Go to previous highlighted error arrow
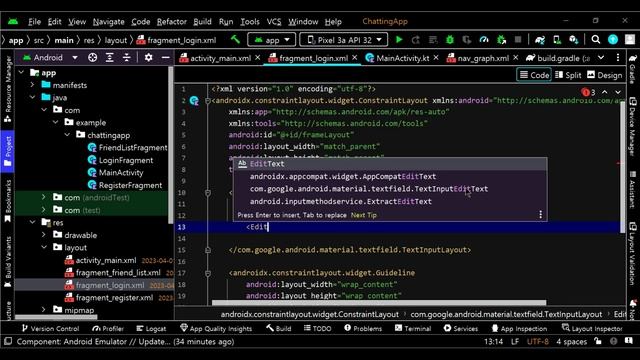Image resolution: width=640 pixels, height=360 pixels. 604,92
